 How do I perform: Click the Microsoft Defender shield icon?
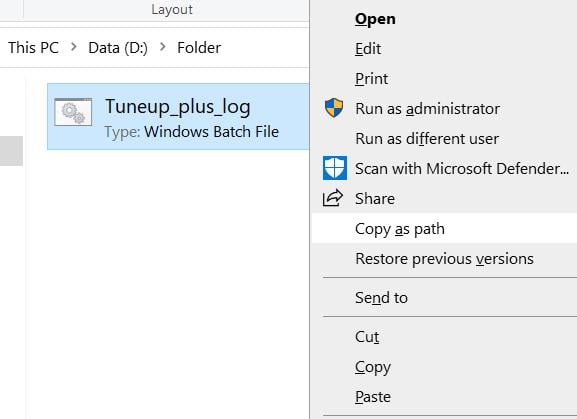tap(334, 168)
